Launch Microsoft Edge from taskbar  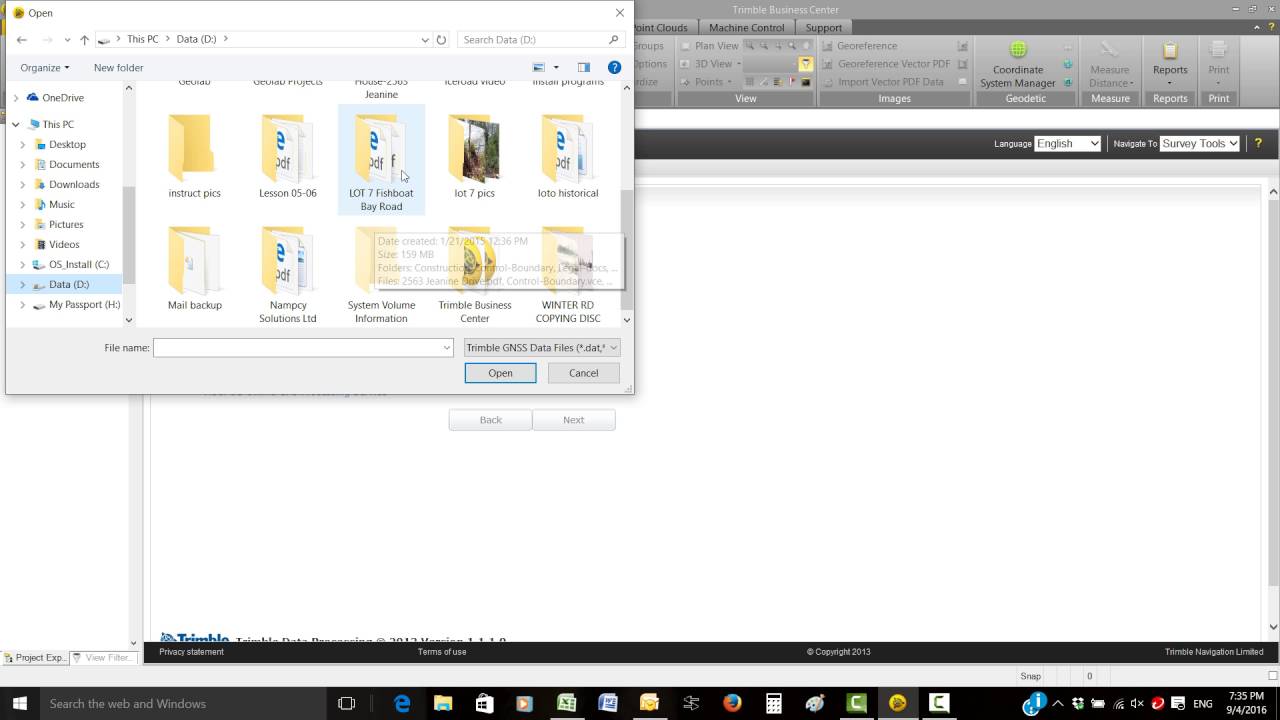click(x=402, y=703)
